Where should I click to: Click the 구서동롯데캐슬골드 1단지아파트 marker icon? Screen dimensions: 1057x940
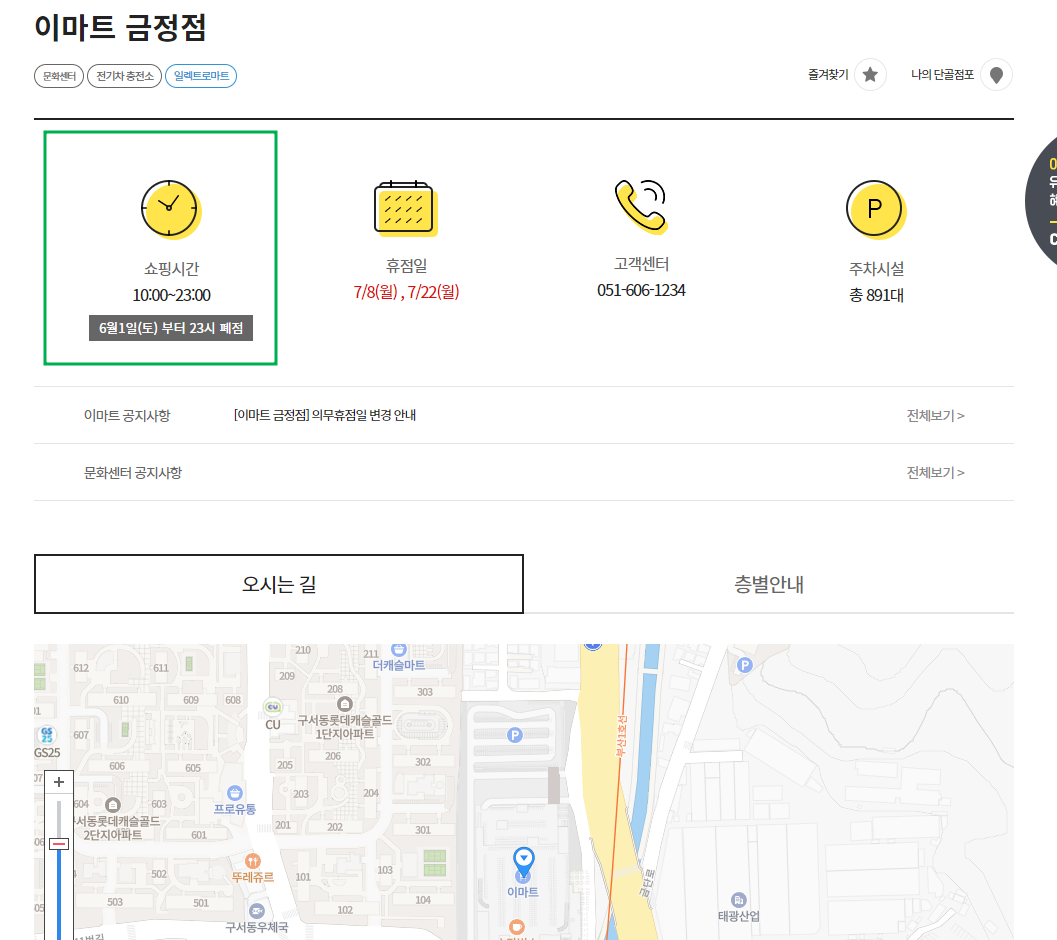(x=344, y=705)
